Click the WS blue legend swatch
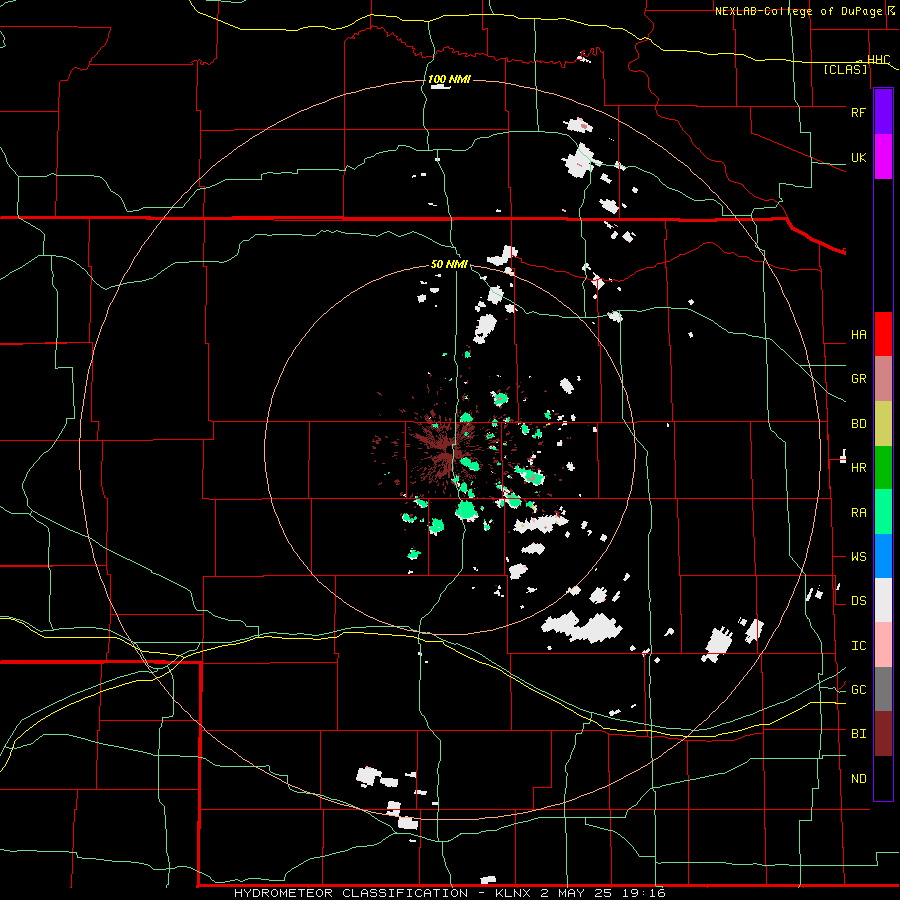 pos(883,556)
